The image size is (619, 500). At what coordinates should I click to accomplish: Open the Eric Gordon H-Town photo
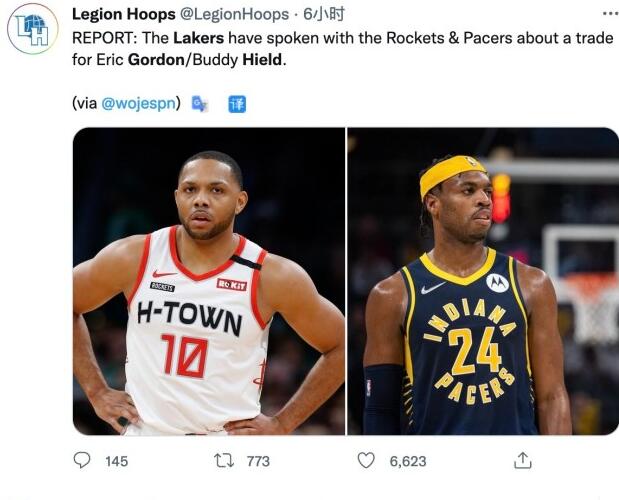[209, 281]
